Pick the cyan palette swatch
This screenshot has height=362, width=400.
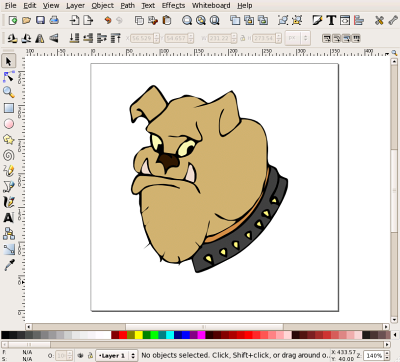pos(170,335)
